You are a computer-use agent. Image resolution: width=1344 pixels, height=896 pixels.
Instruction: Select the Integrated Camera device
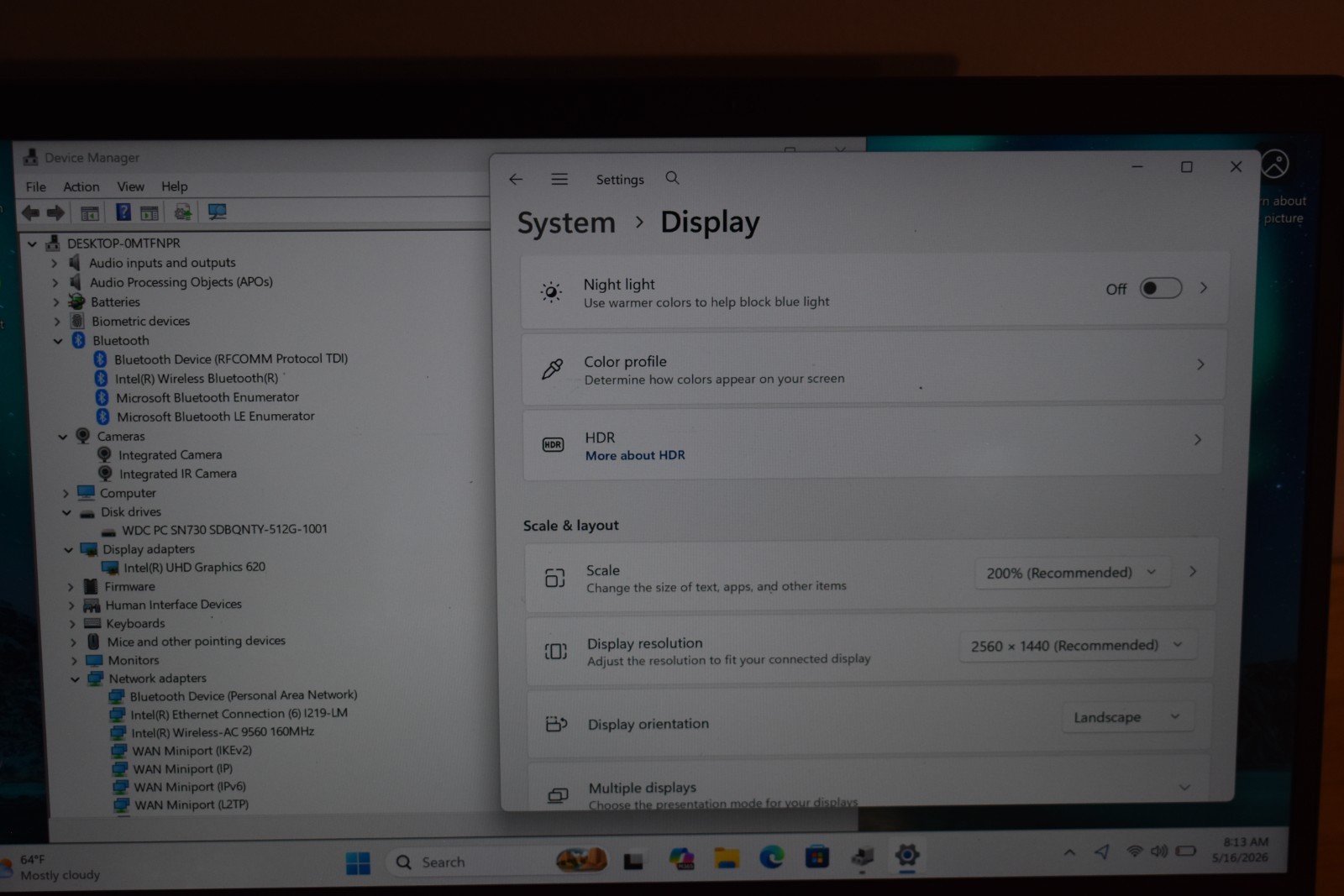pos(171,455)
